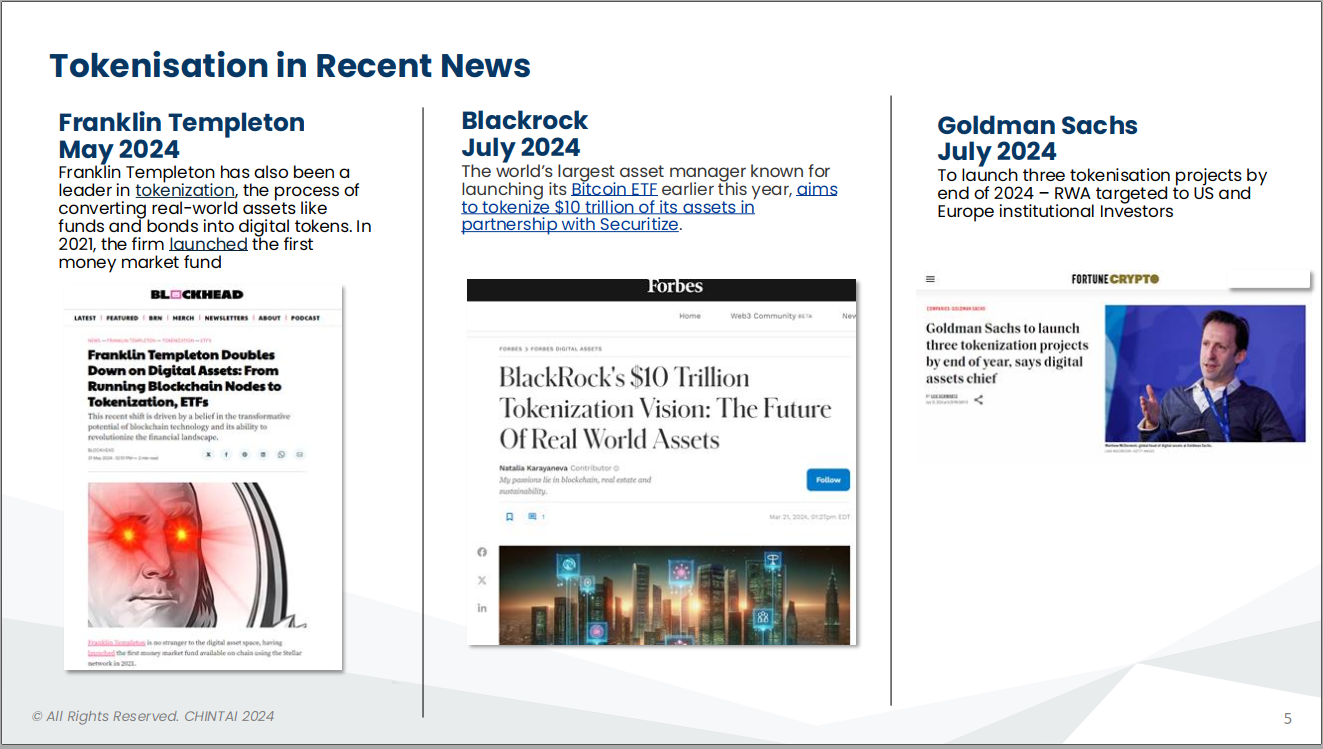Click the Facebook share icon beside Forbes image
This screenshot has height=749, width=1323.
click(482, 552)
